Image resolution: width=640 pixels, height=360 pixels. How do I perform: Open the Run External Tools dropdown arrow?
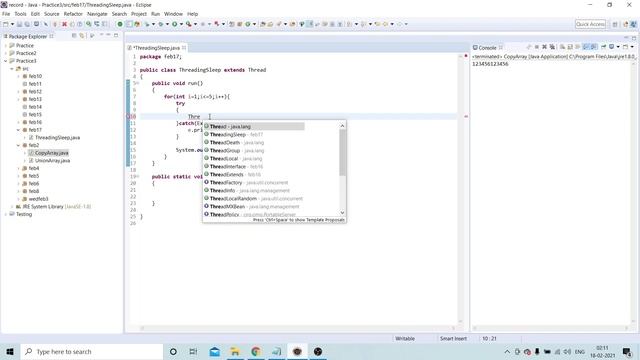click(196, 24)
